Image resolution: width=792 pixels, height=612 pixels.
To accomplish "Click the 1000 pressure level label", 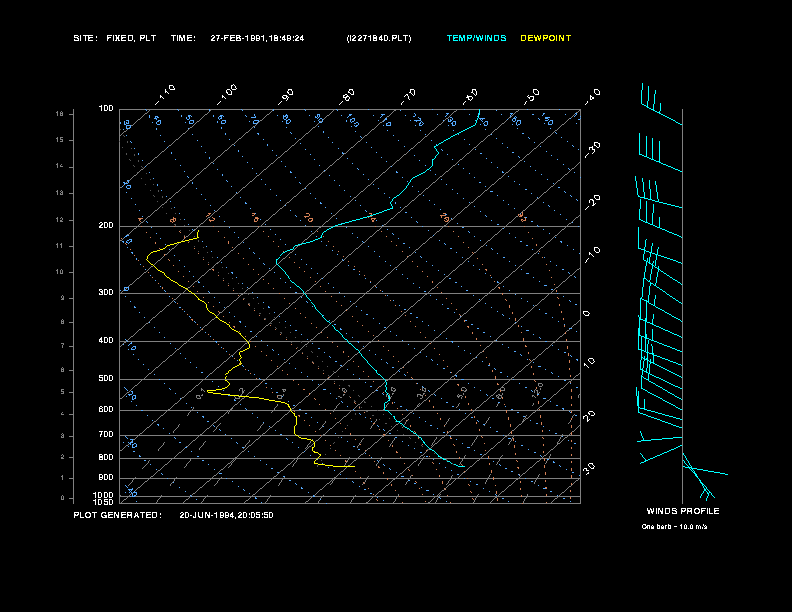I will [104, 495].
